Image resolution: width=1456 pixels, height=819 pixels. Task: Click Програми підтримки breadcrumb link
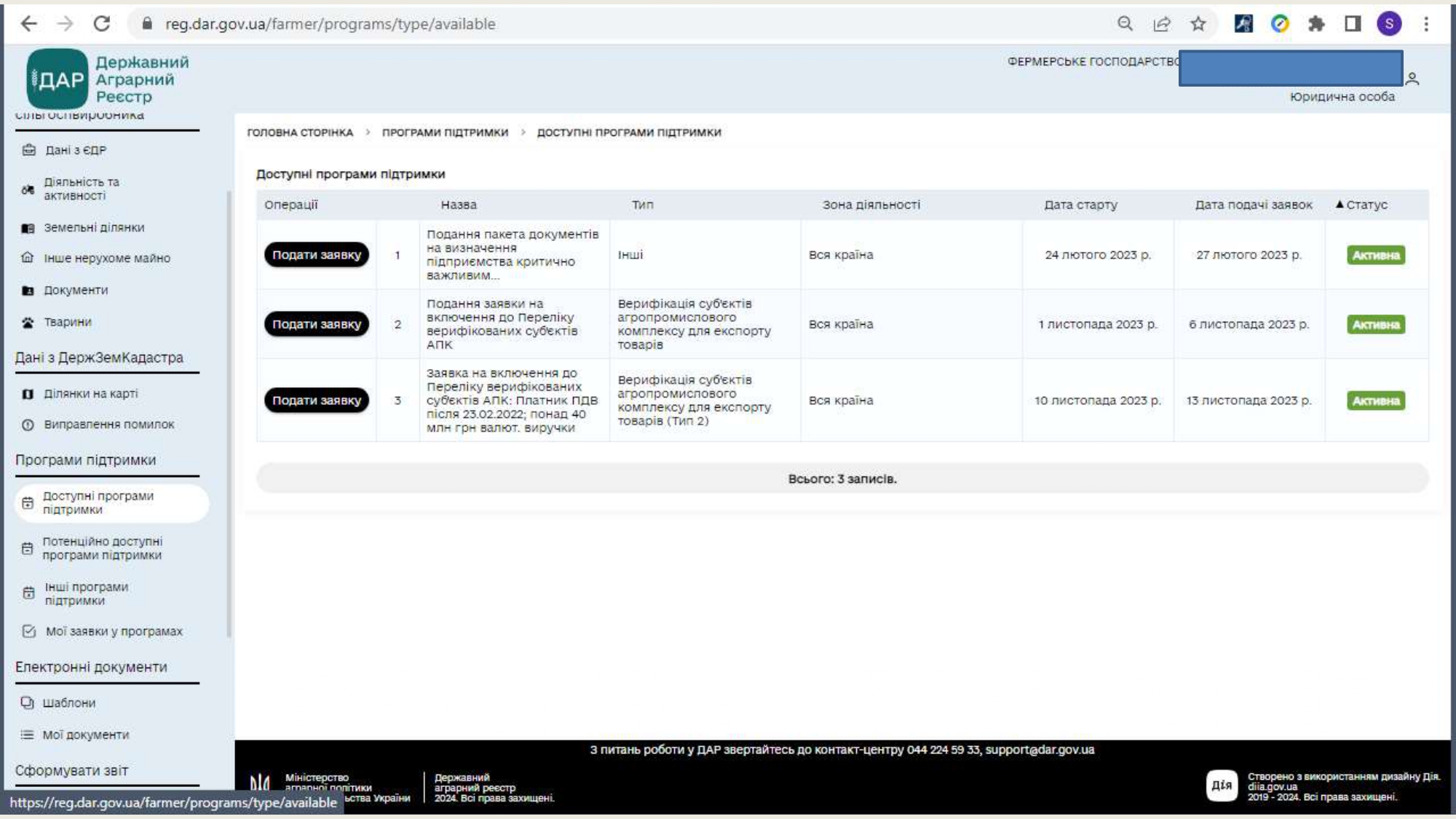pos(445,132)
